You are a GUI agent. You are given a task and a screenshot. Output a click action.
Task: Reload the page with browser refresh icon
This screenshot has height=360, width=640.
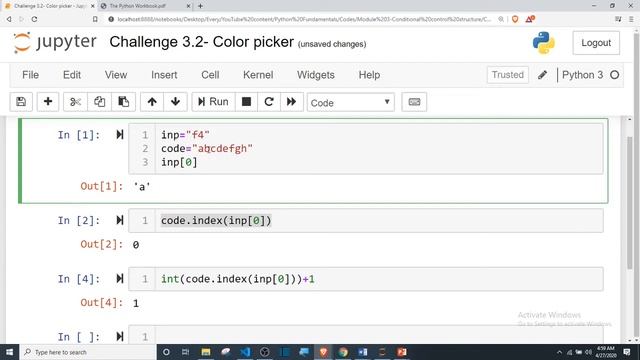(34, 19)
